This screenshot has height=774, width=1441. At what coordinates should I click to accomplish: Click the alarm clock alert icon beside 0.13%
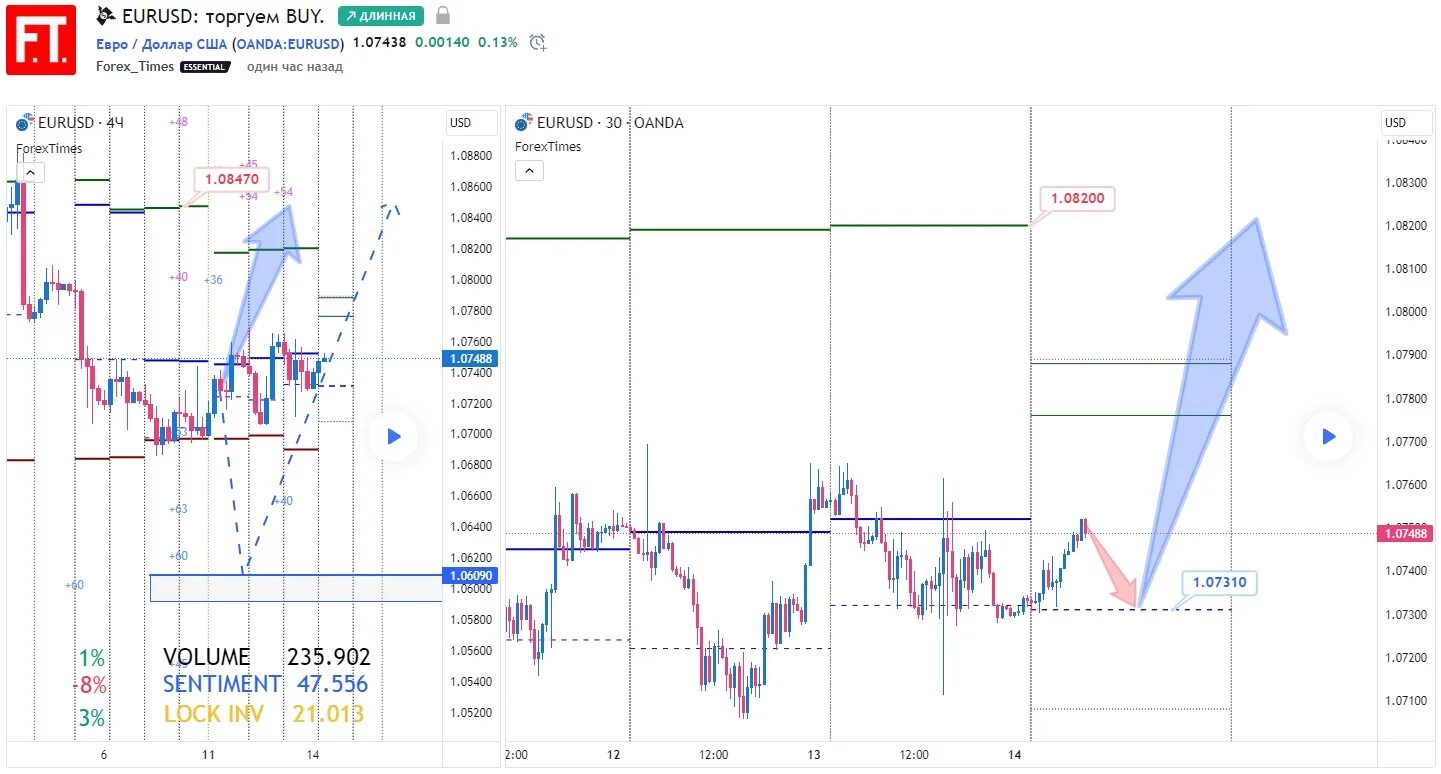538,42
